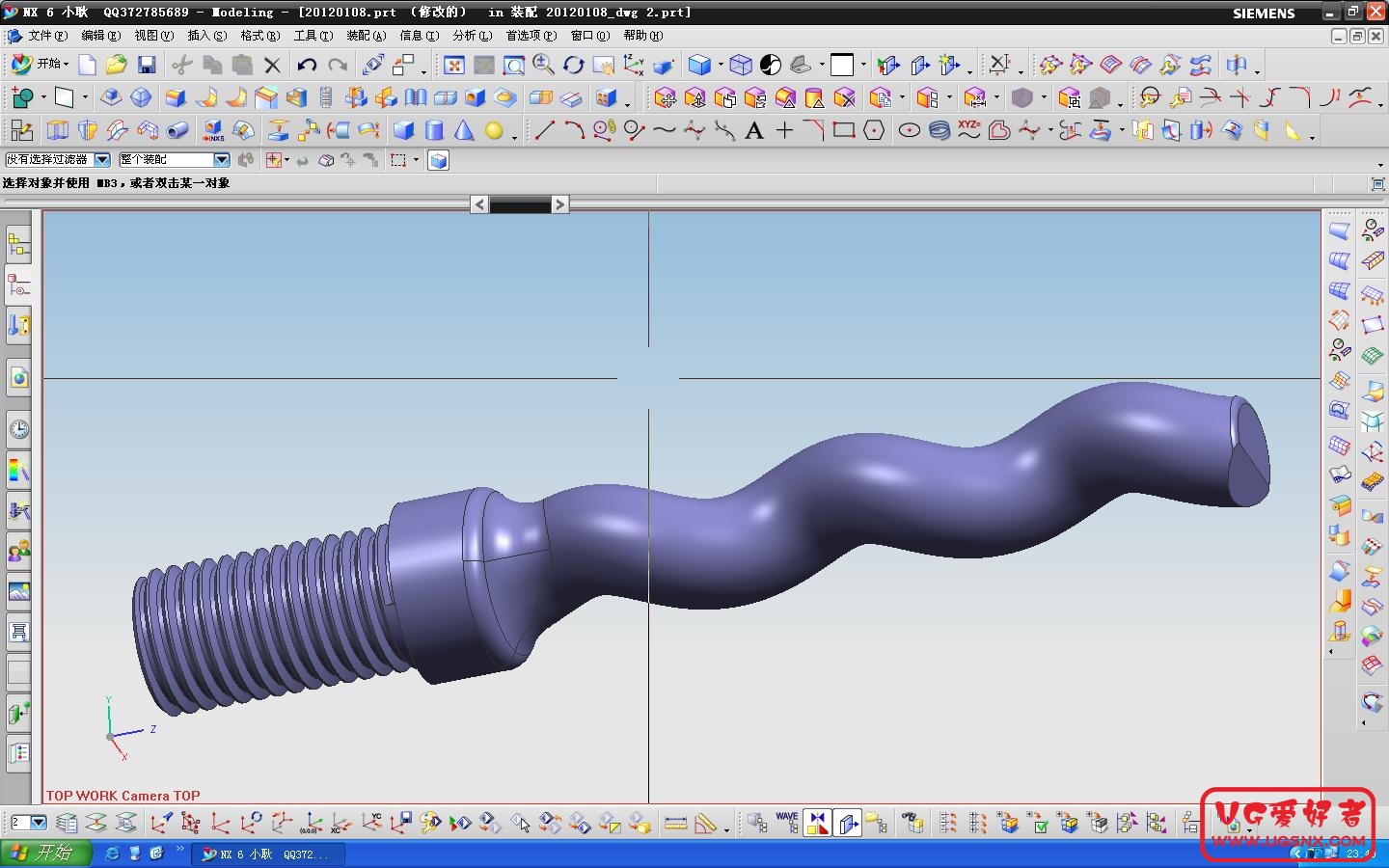The image size is (1389, 868).
Task: Open the 插入(S) menu
Action: (206, 36)
